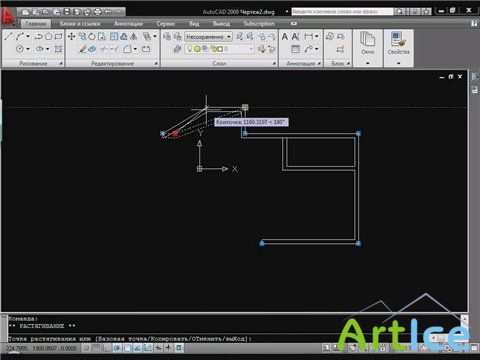The image size is (480, 360).
Task: Open the Fillet tool dropdown arrow
Action: (x=135, y=49)
